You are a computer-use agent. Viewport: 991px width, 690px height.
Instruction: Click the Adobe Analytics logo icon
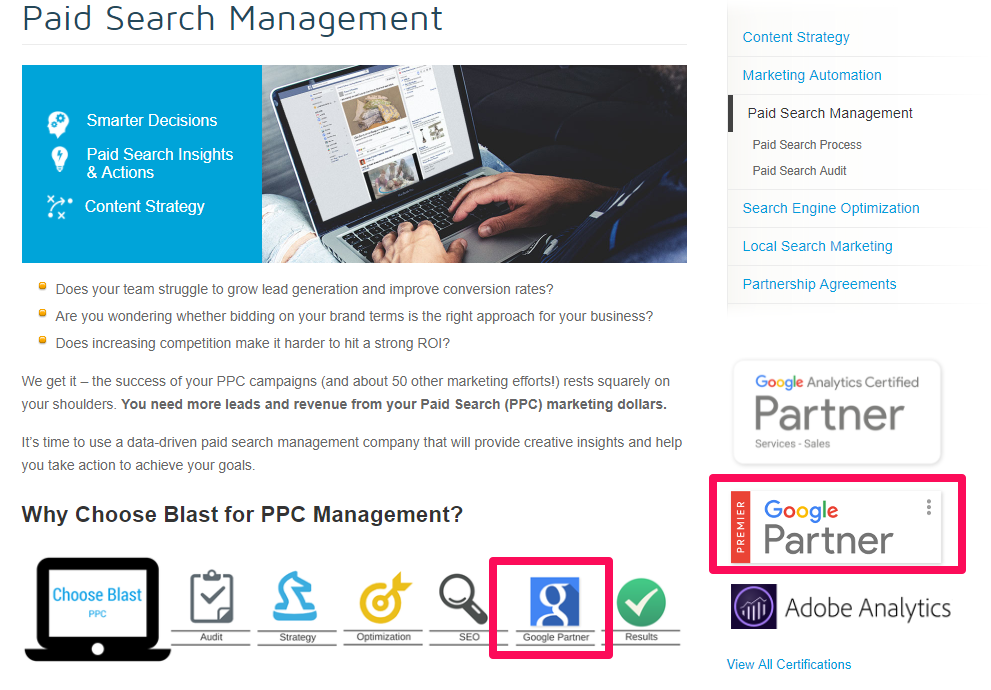coord(753,607)
